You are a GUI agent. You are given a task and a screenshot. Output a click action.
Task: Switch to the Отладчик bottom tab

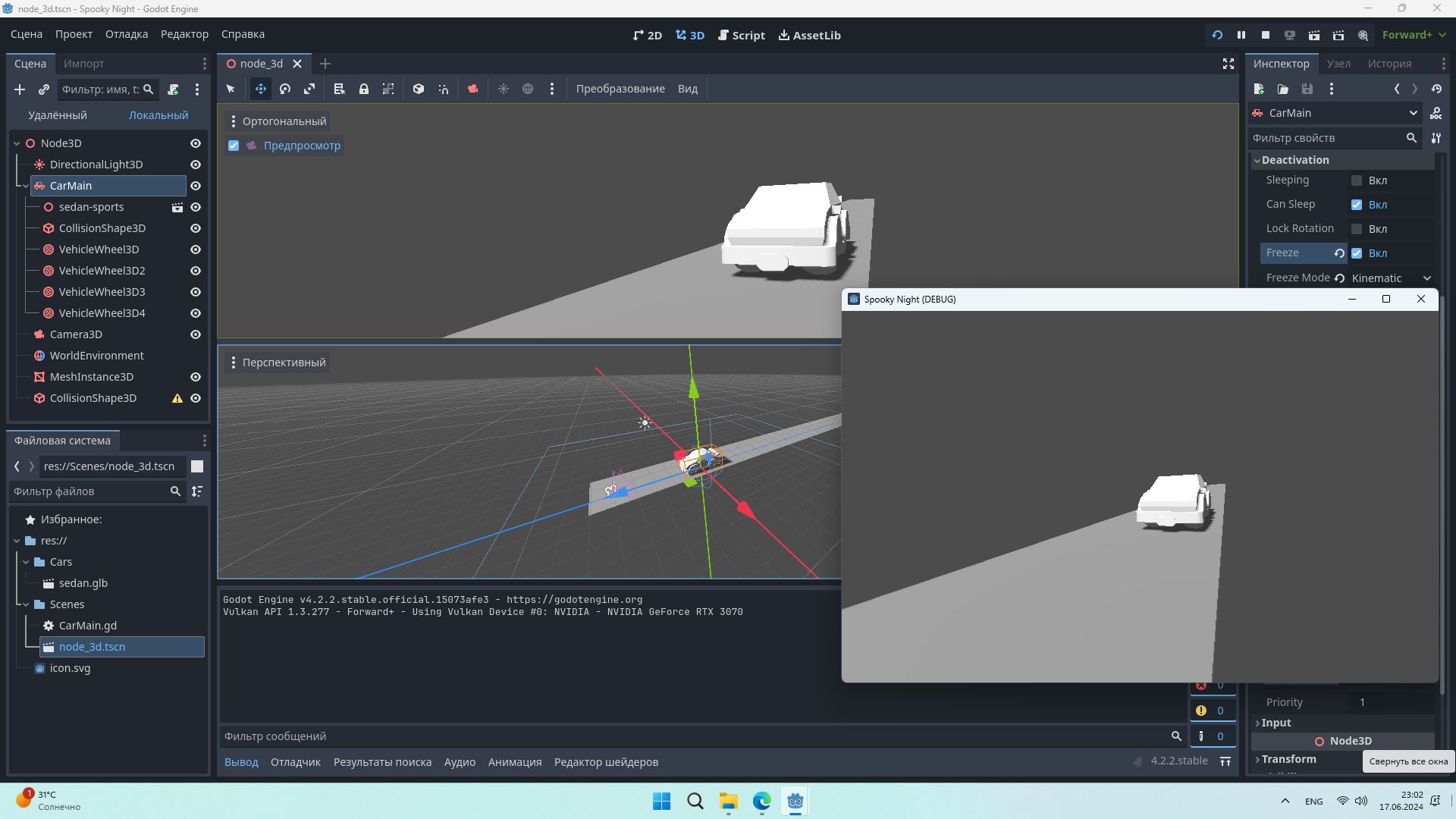point(295,762)
